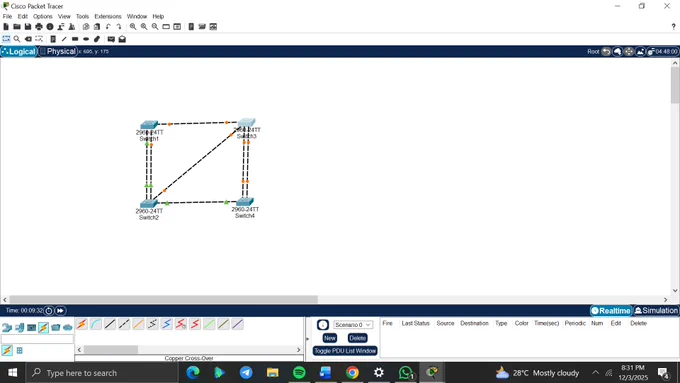Select the Draw Rectangle tool
The width and height of the screenshot is (680, 383).
75,39
